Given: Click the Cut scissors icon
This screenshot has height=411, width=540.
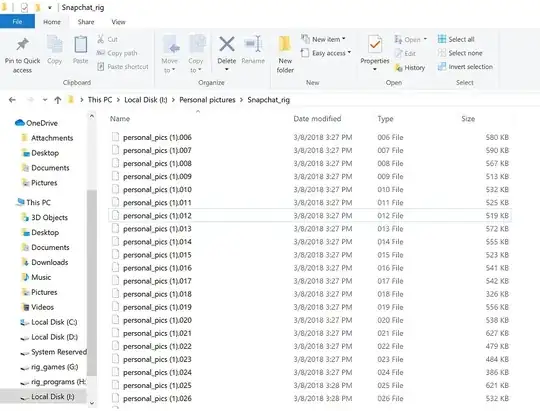Looking at the screenshot, I should (x=101, y=39).
